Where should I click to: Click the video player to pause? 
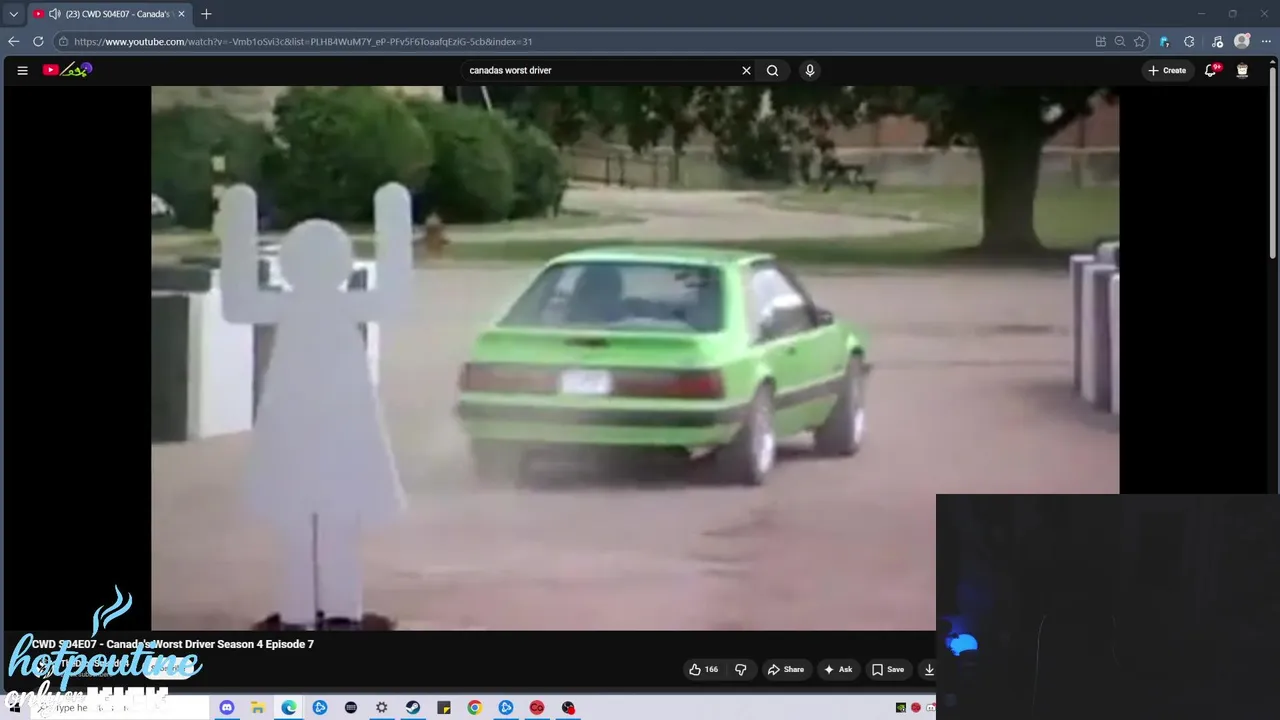coord(635,358)
